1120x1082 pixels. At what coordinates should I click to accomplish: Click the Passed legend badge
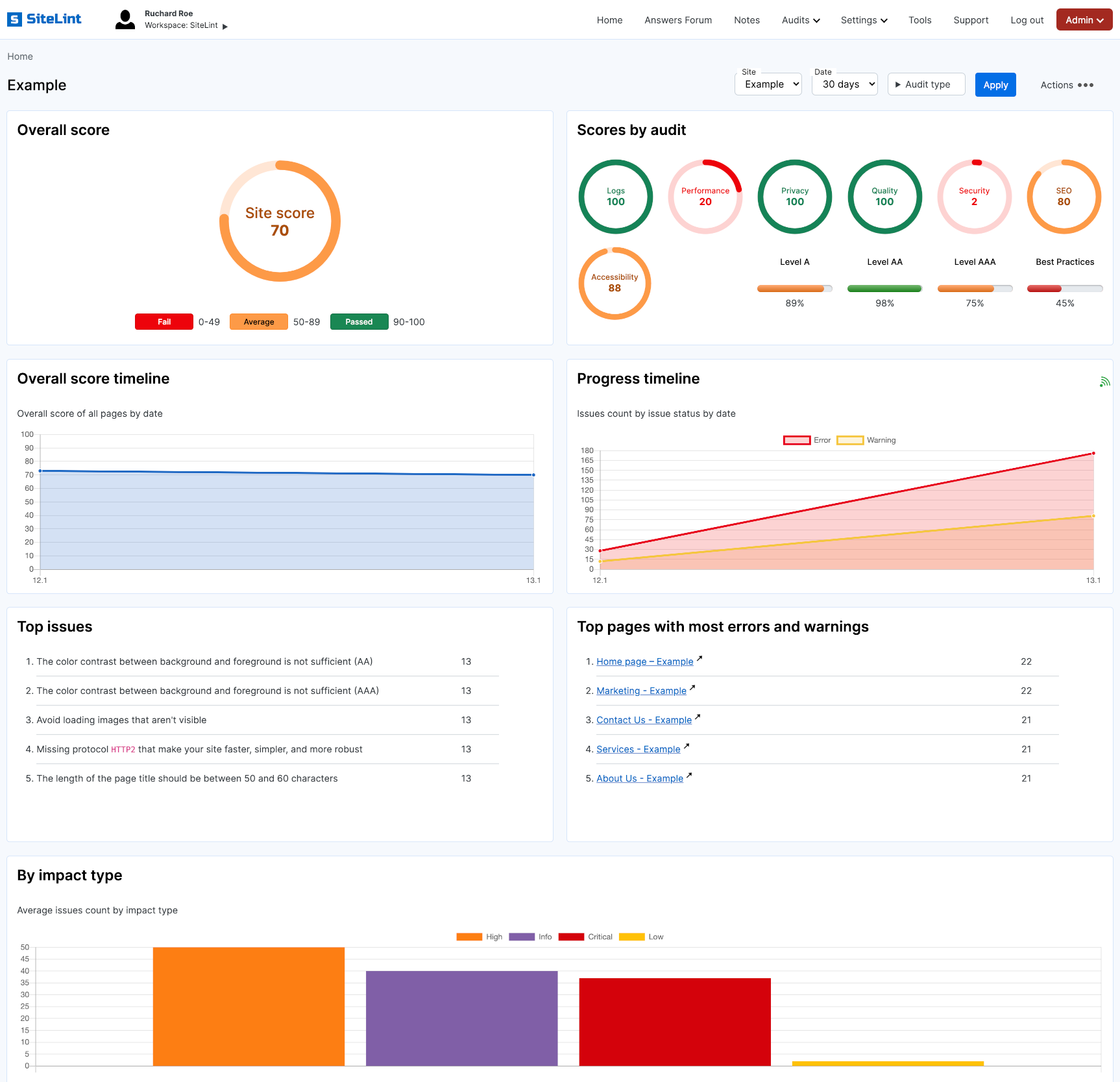(359, 322)
